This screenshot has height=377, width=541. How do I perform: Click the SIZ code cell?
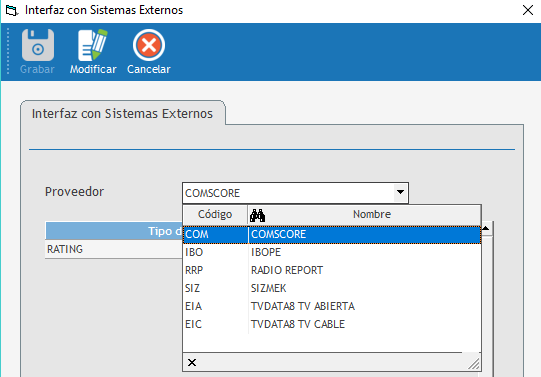[x=215, y=288]
